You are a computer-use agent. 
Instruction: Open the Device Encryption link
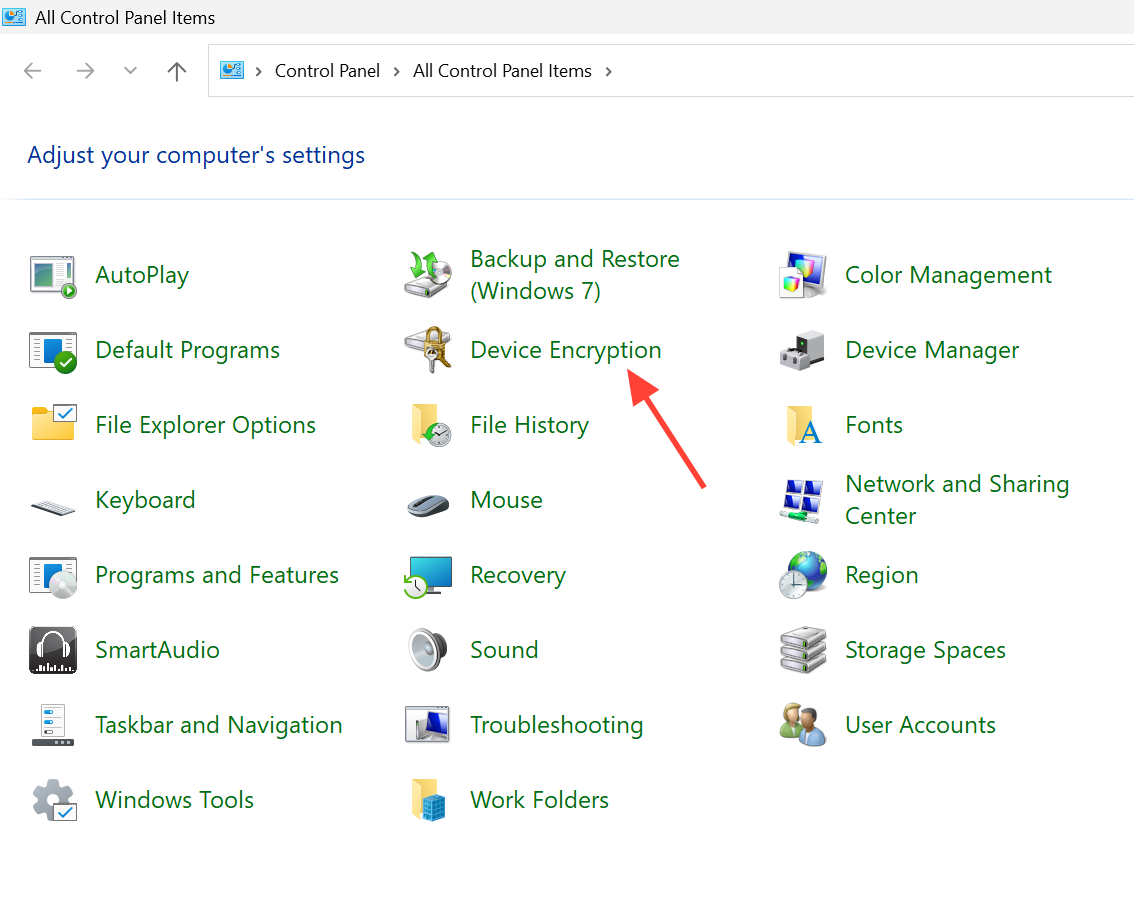[x=566, y=350]
